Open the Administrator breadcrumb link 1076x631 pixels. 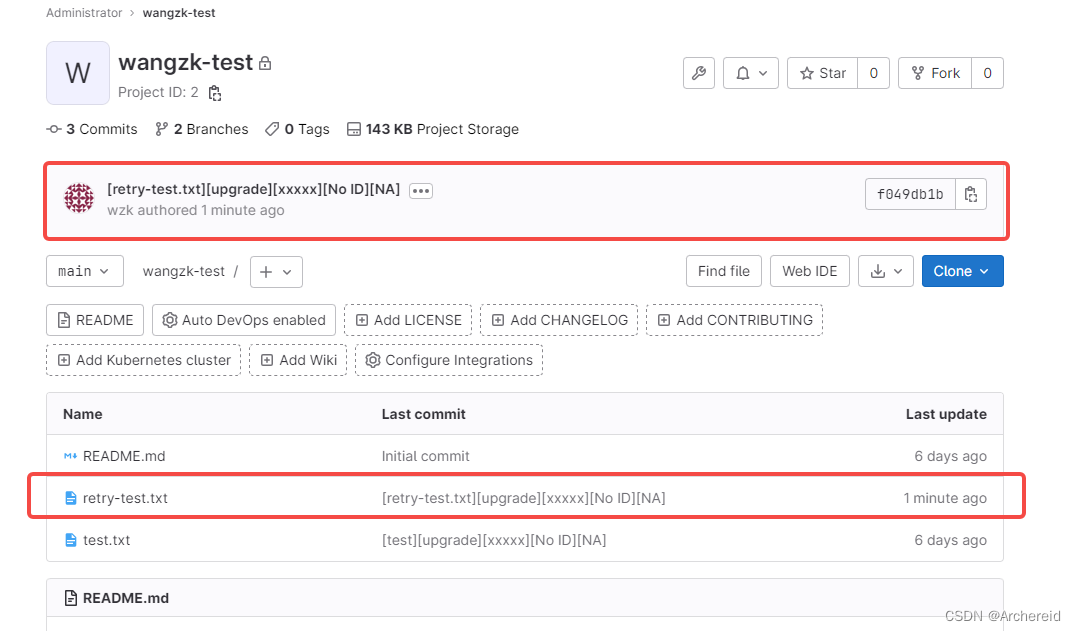click(84, 12)
